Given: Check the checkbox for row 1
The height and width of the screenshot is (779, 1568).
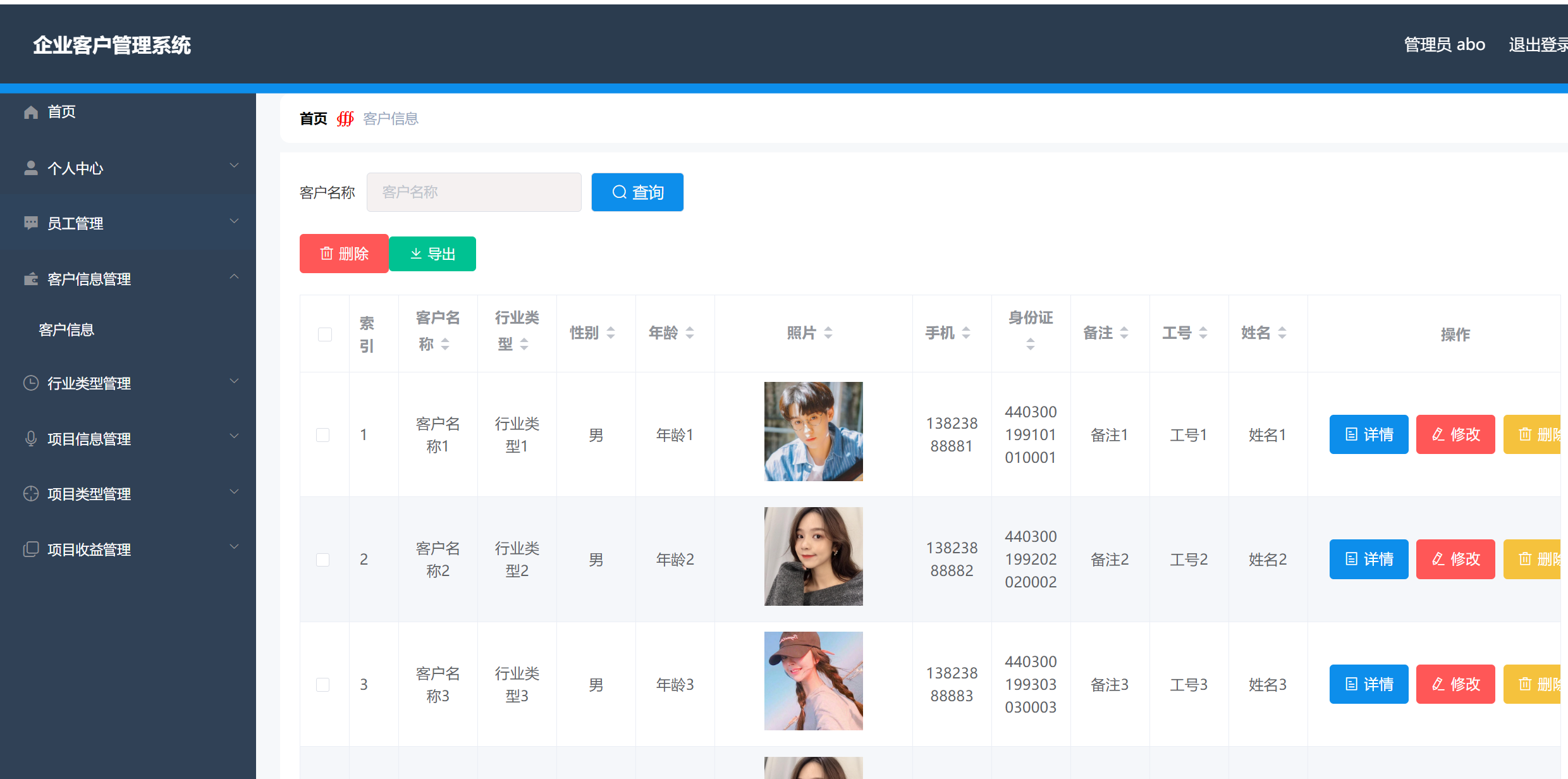Looking at the screenshot, I should pos(323,435).
